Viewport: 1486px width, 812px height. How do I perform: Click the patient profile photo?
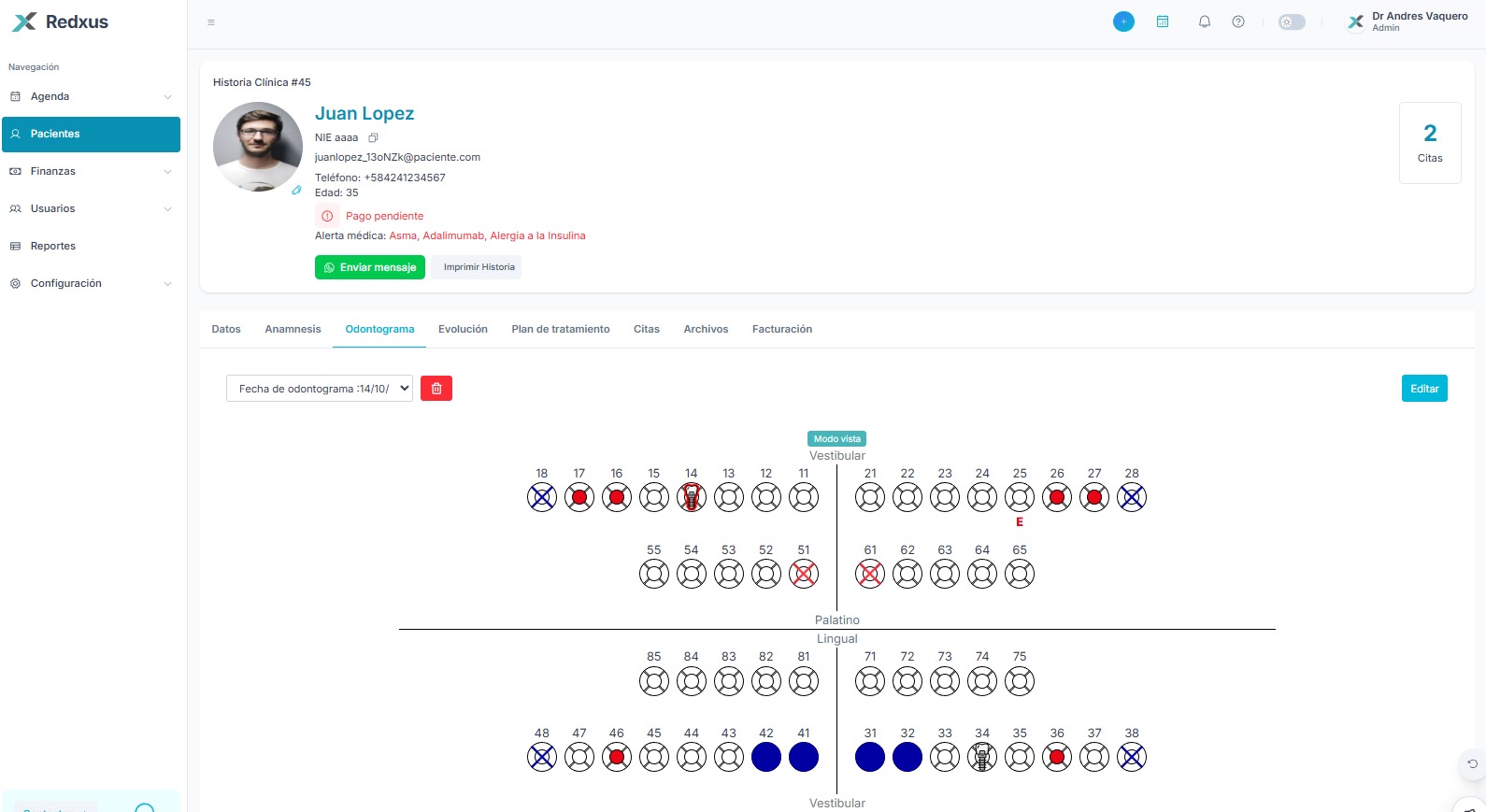coord(258,147)
